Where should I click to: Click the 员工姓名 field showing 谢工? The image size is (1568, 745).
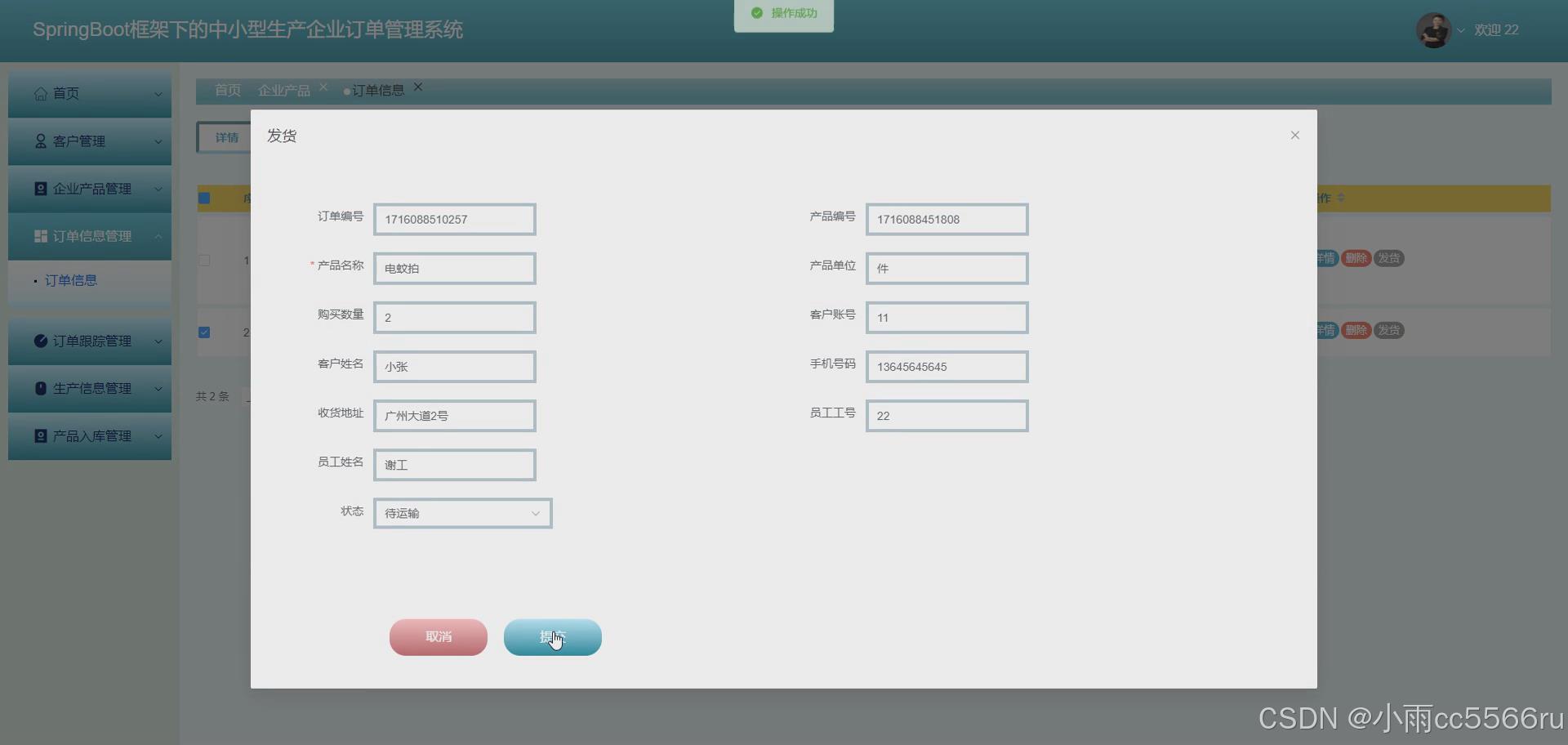[455, 465]
